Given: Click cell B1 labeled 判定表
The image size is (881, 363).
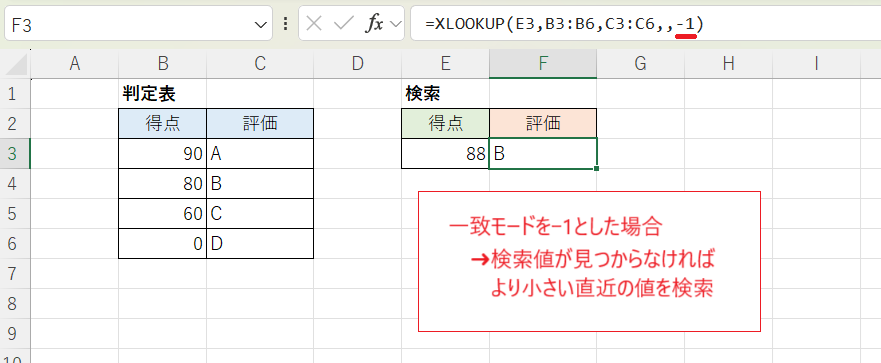Looking at the screenshot, I should pyautogui.click(x=162, y=93).
